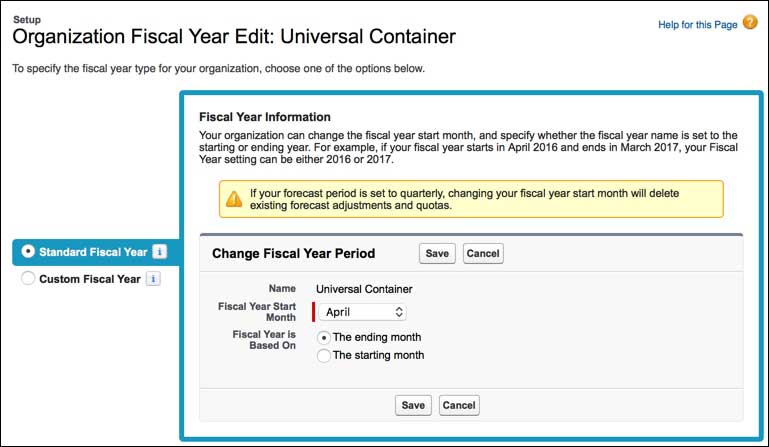
Task: Choose the ending month radio option
Action: pos(323,338)
